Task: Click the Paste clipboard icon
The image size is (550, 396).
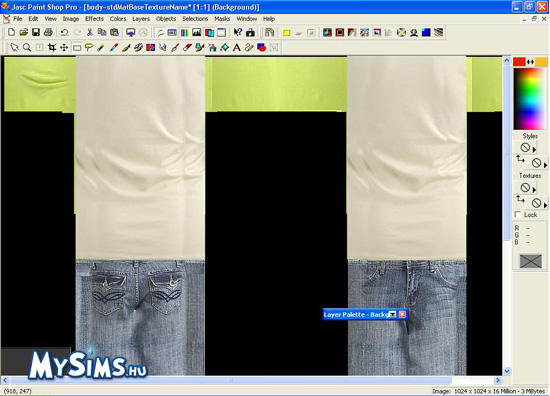Action: 114,33
